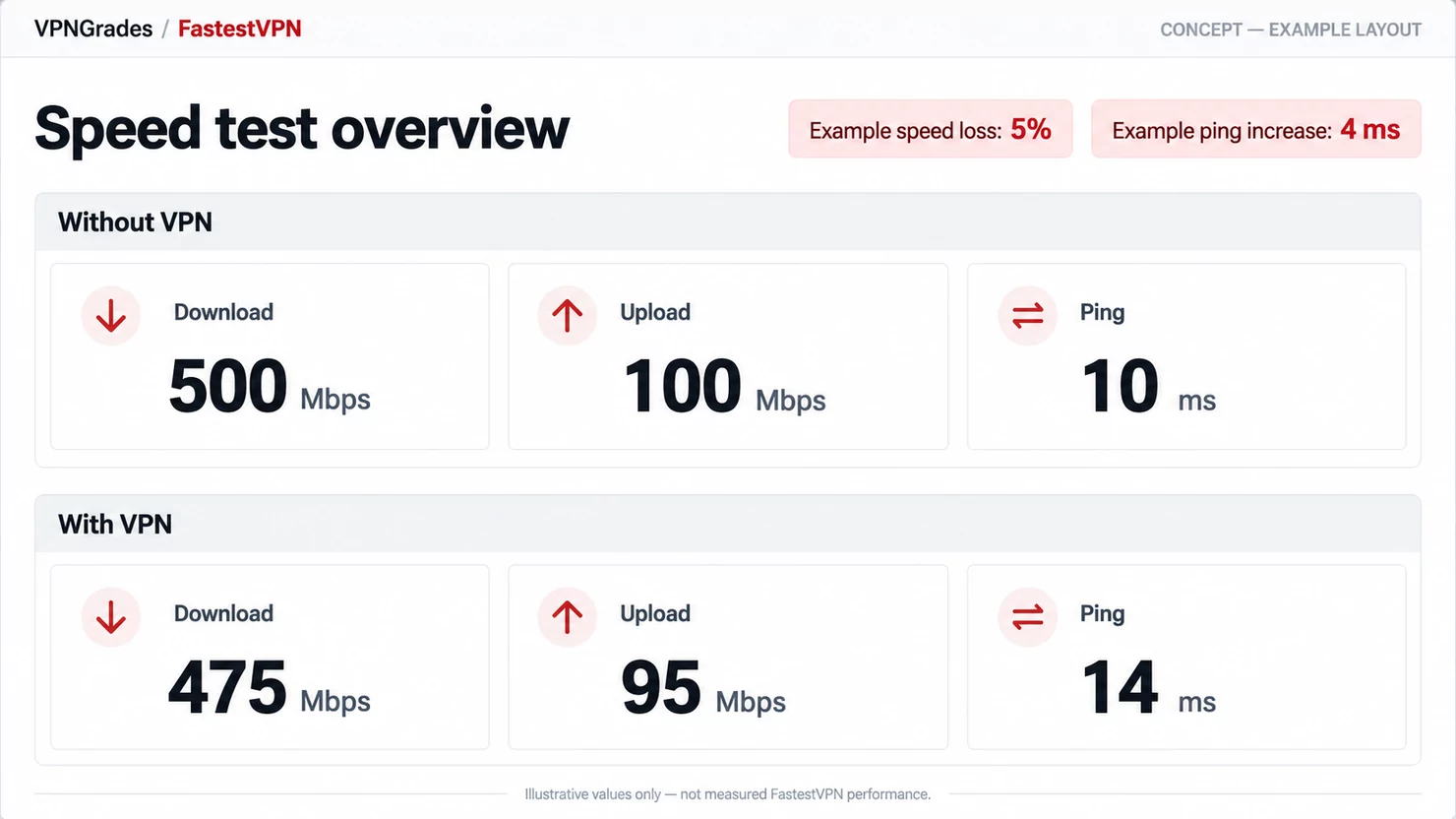
Task: Click the Illustrative values only footer note
Action: point(728,794)
